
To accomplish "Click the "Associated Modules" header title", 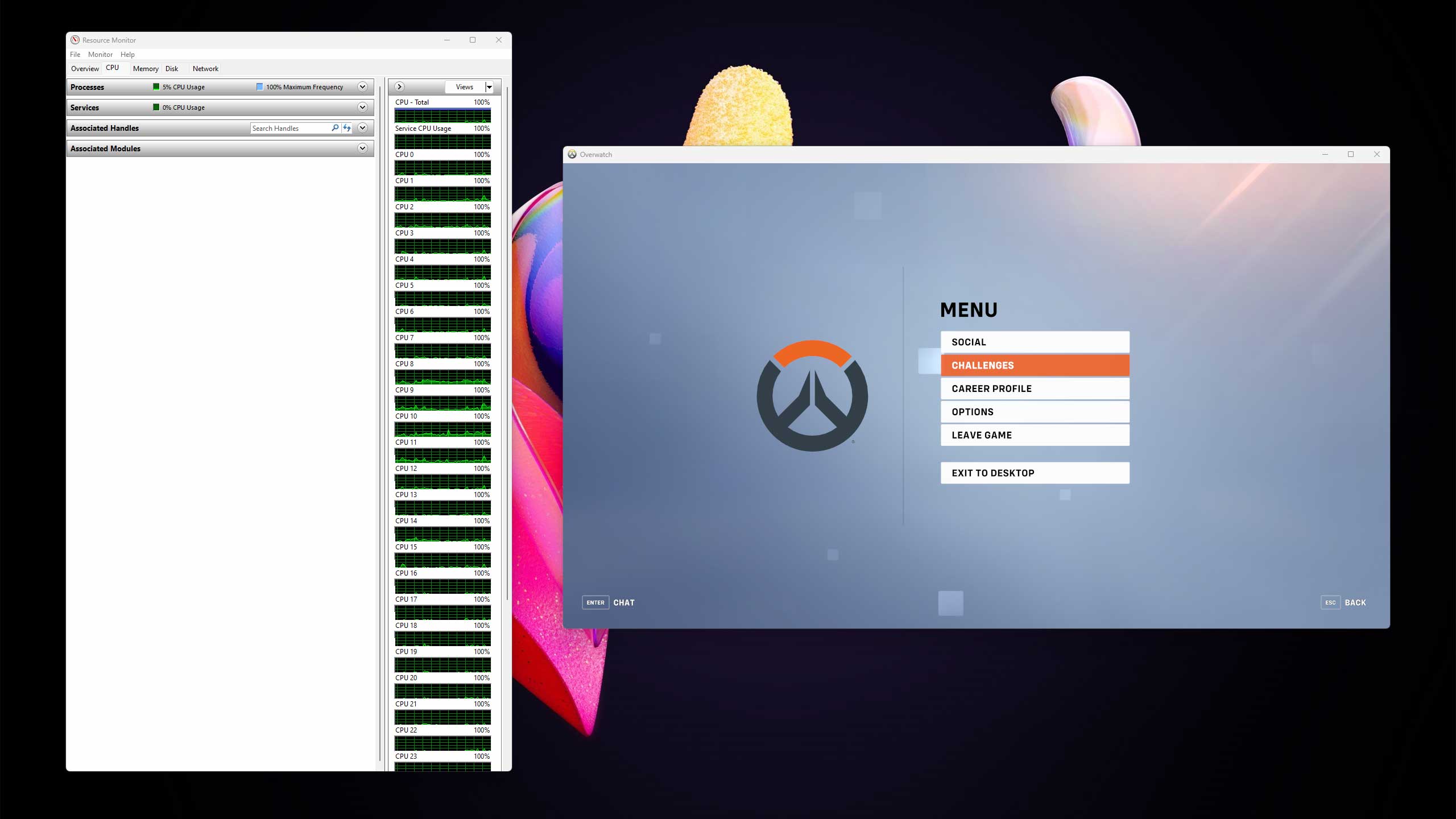I will click(x=105, y=148).
